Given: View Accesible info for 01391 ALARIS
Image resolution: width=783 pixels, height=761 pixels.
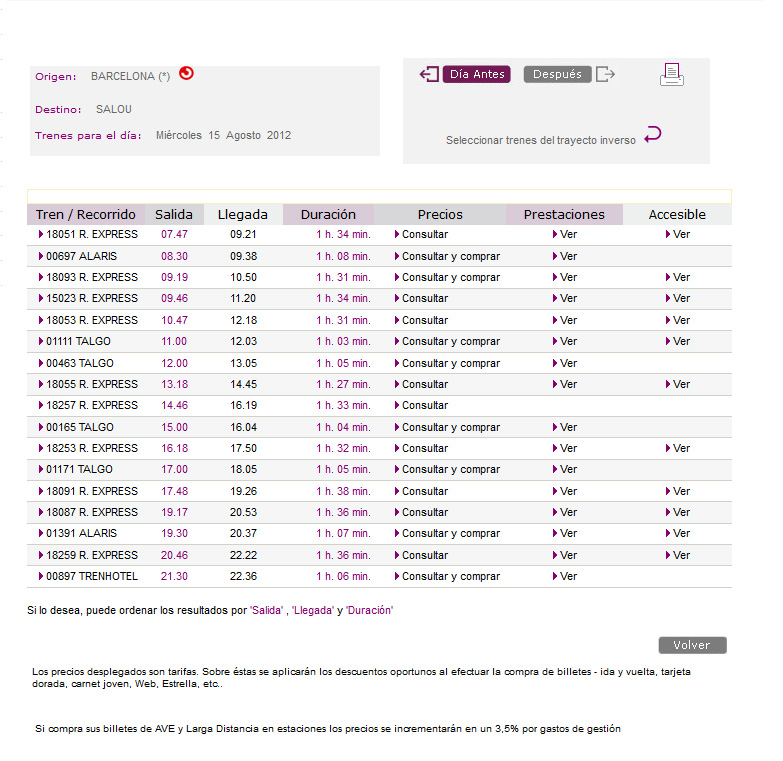Looking at the screenshot, I should [x=678, y=533].
